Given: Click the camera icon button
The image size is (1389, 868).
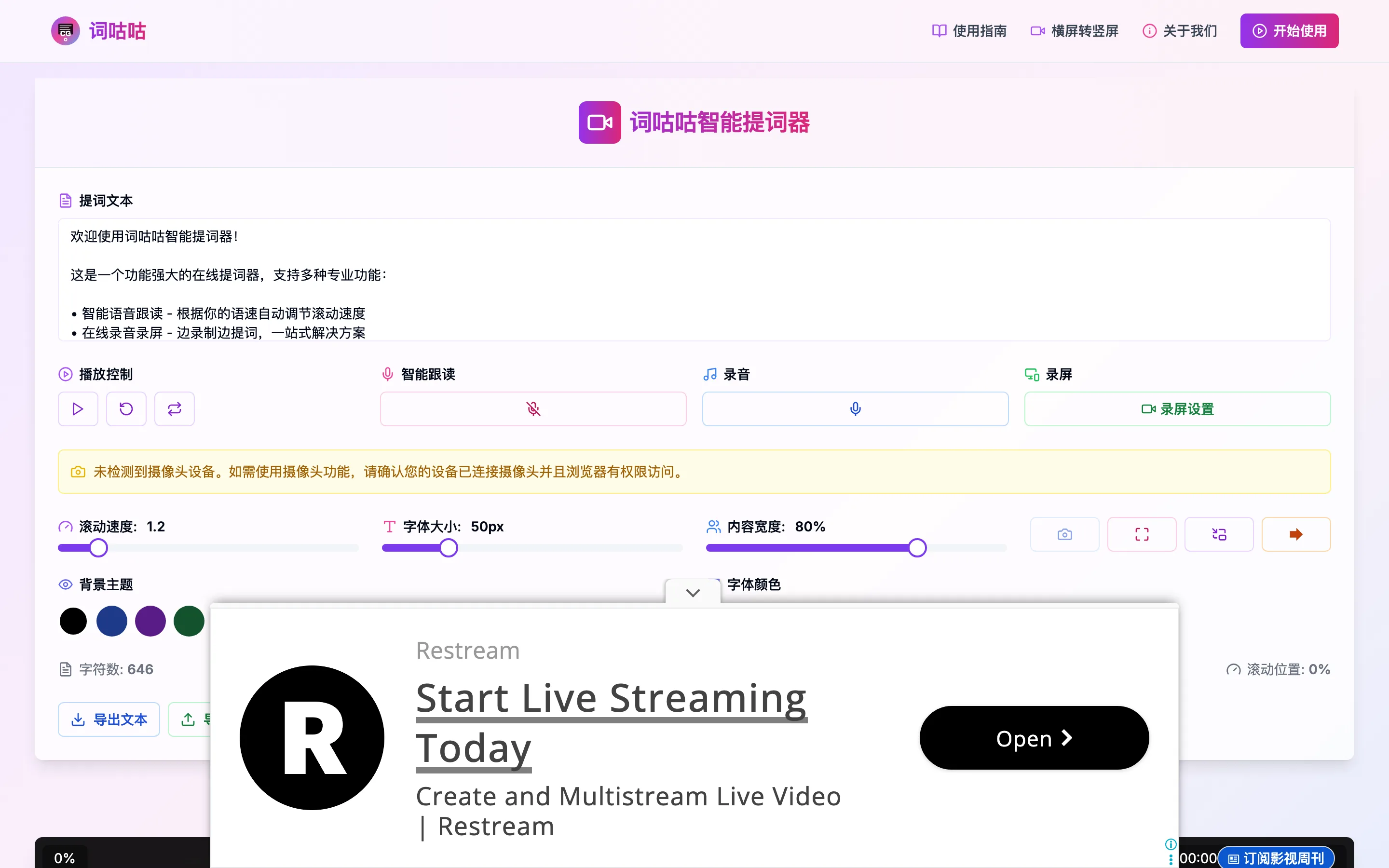Looking at the screenshot, I should pyautogui.click(x=1065, y=534).
